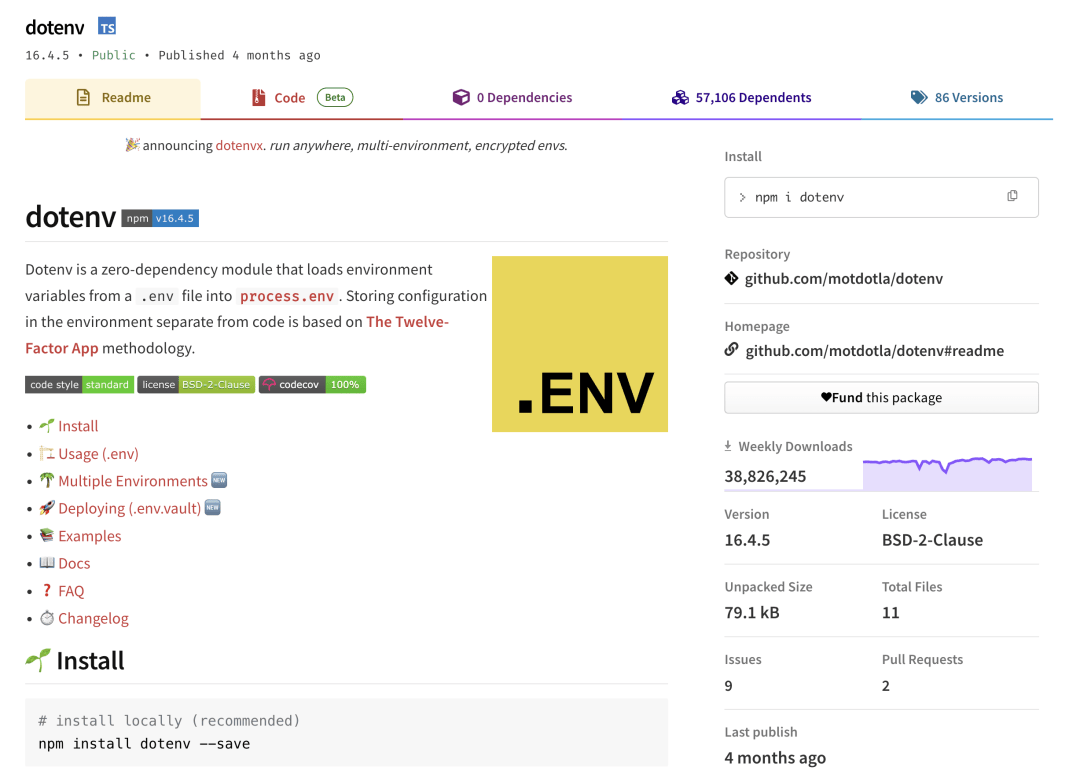Click the codecov 100% badge
This screenshot has width=1080, height=778.
point(312,384)
